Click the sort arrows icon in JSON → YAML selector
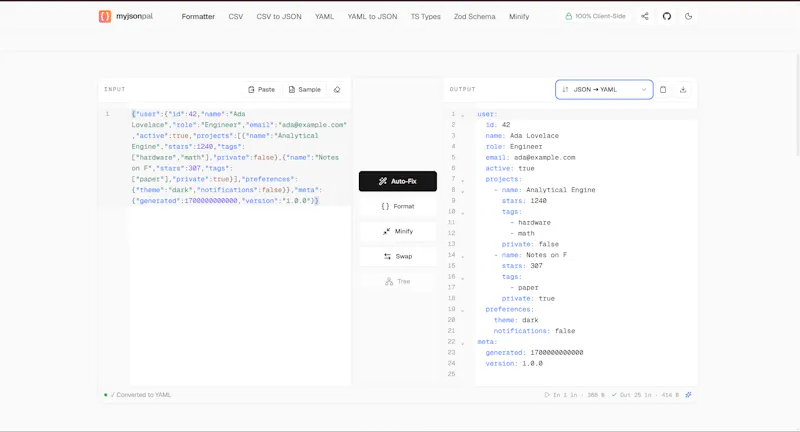 coord(565,89)
